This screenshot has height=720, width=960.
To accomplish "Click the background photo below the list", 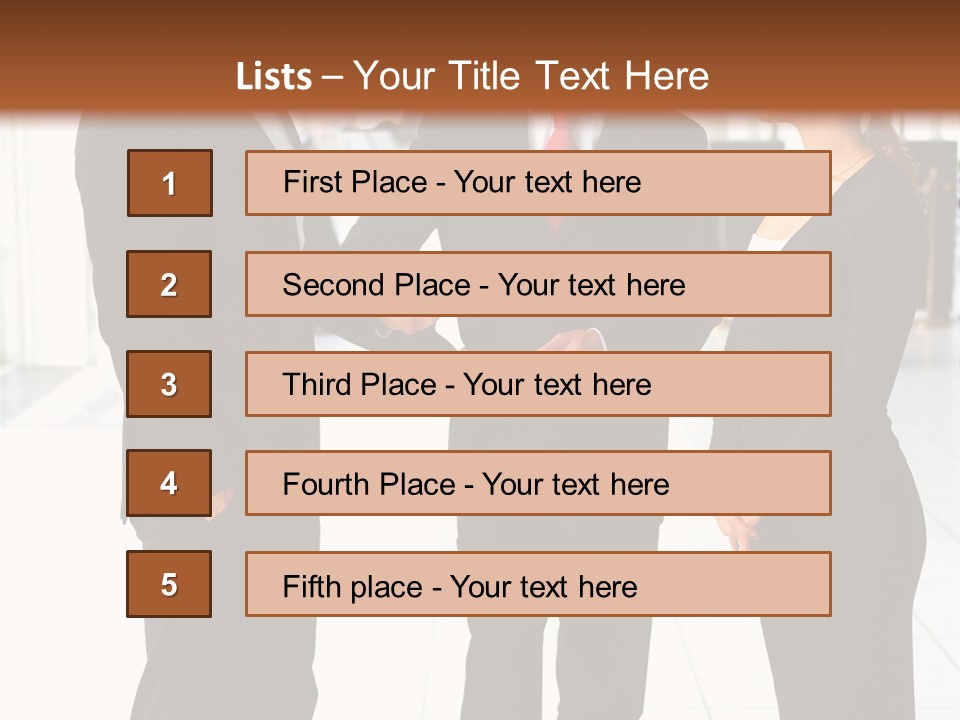I will click(480, 670).
